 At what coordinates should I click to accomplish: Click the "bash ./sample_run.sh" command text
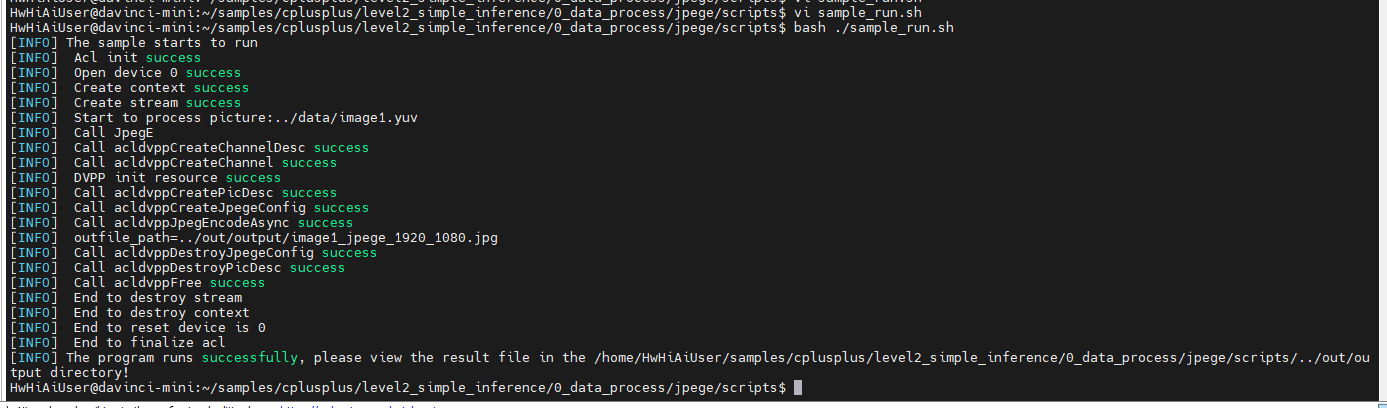(x=873, y=28)
